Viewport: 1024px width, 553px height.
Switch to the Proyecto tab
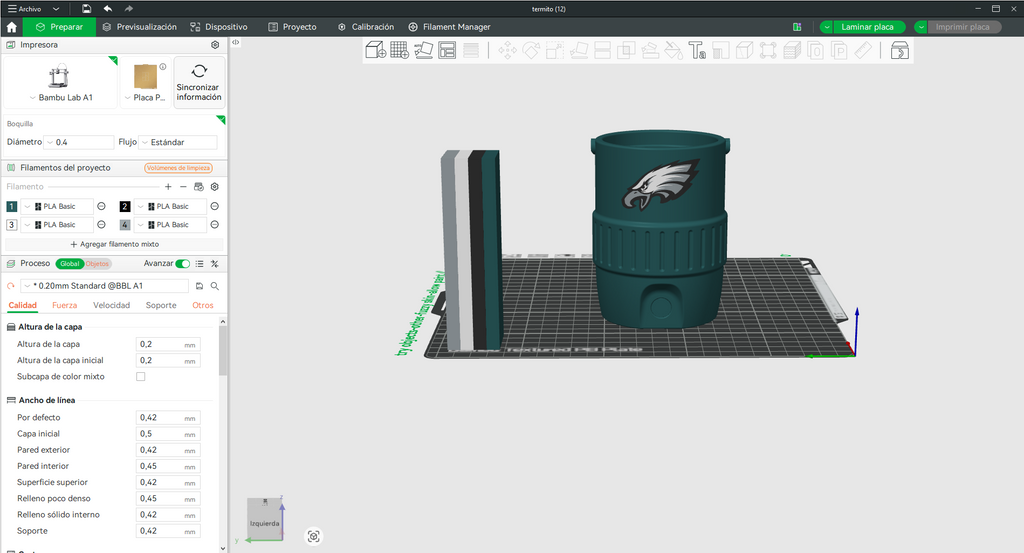pos(293,27)
